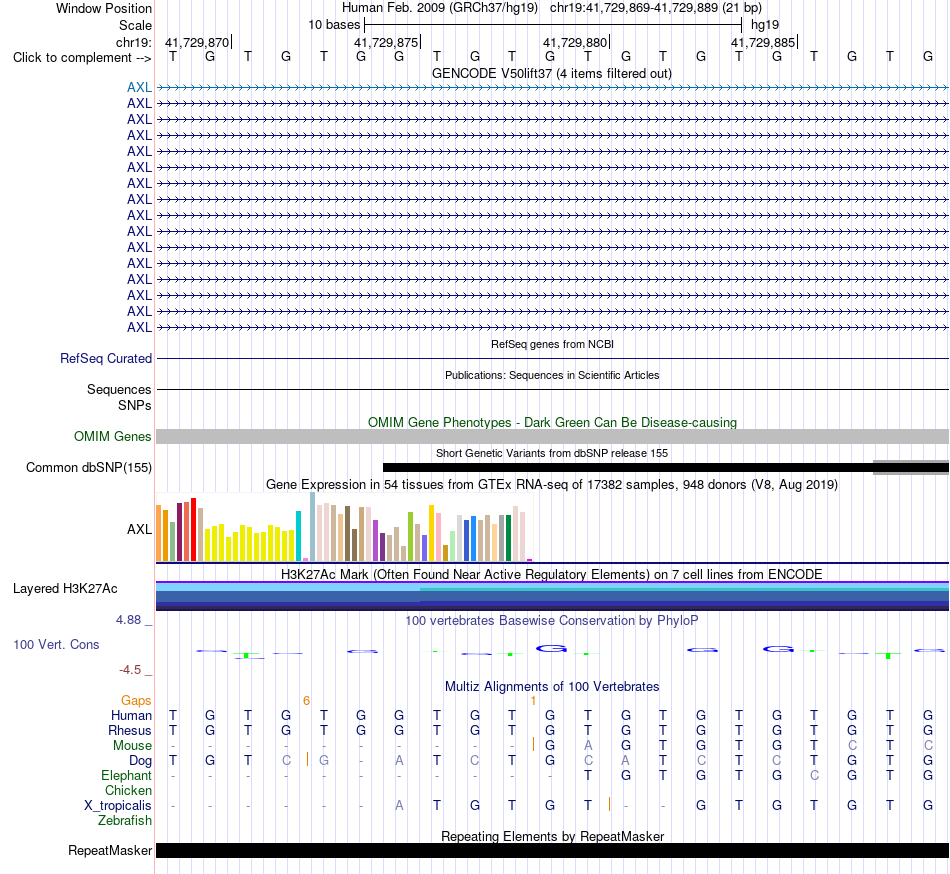The height and width of the screenshot is (874, 950).
Task: Click the 'Common dbSNP(155)' track label
Action: point(88,468)
